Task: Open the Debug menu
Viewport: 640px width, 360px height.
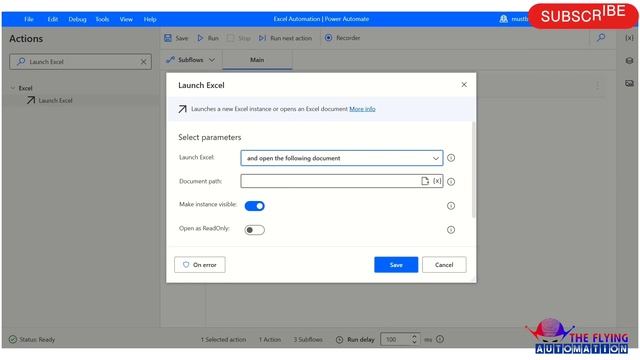Action: [77, 19]
